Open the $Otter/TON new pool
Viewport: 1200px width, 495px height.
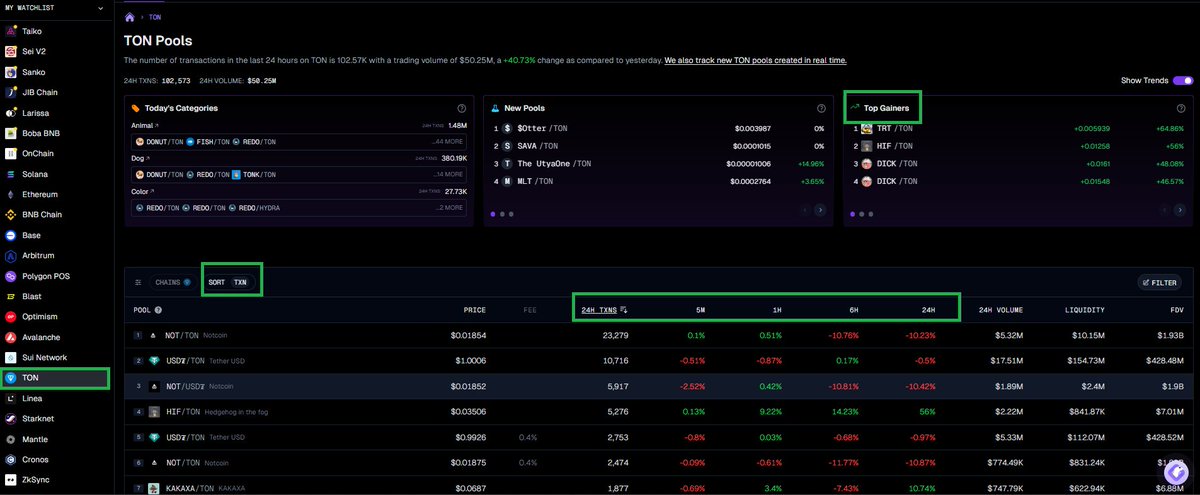click(x=658, y=128)
